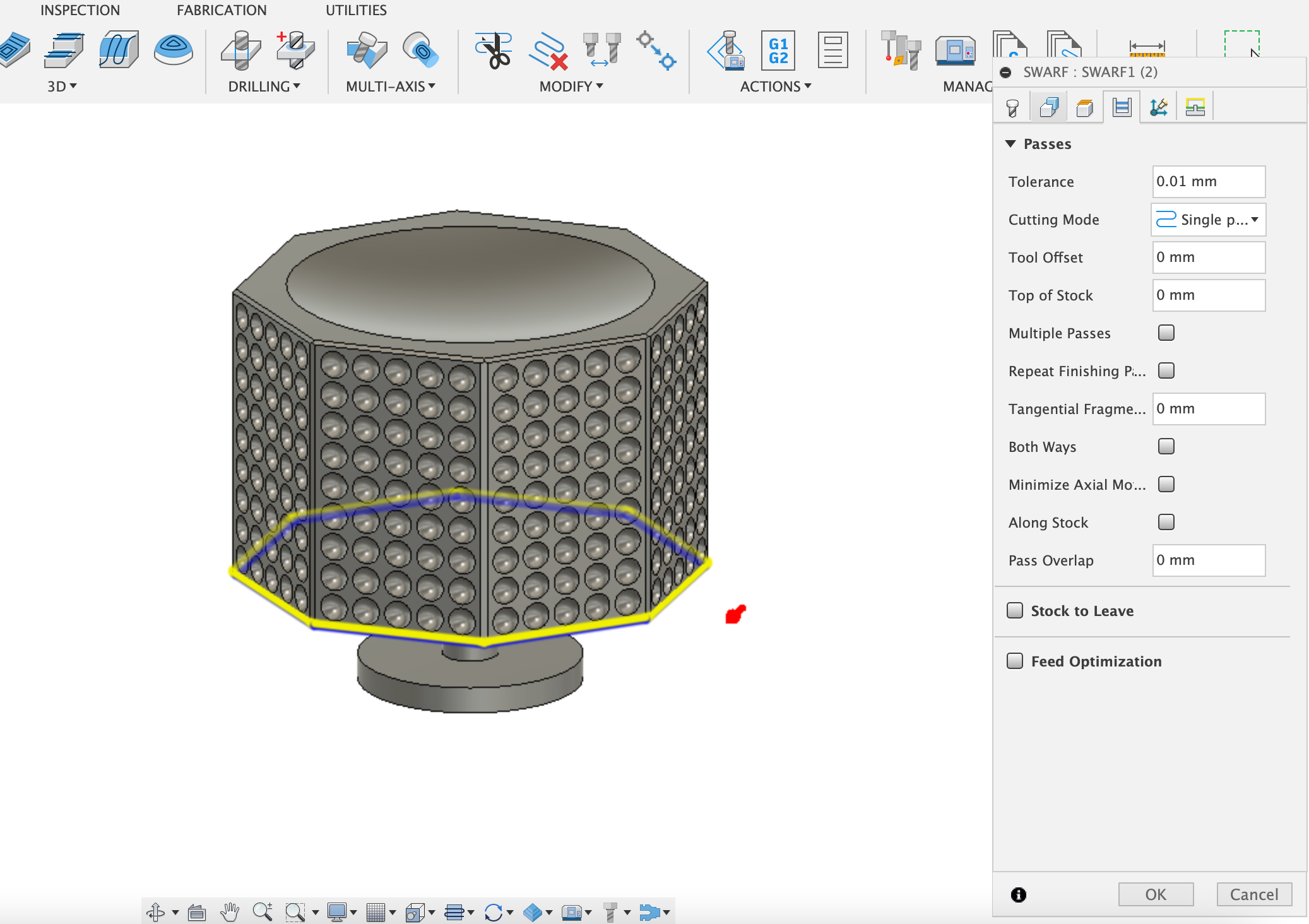The image size is (1309, 924).
Task: Check the Stock to Leave checkbox
Action: tap(1015, 610)
